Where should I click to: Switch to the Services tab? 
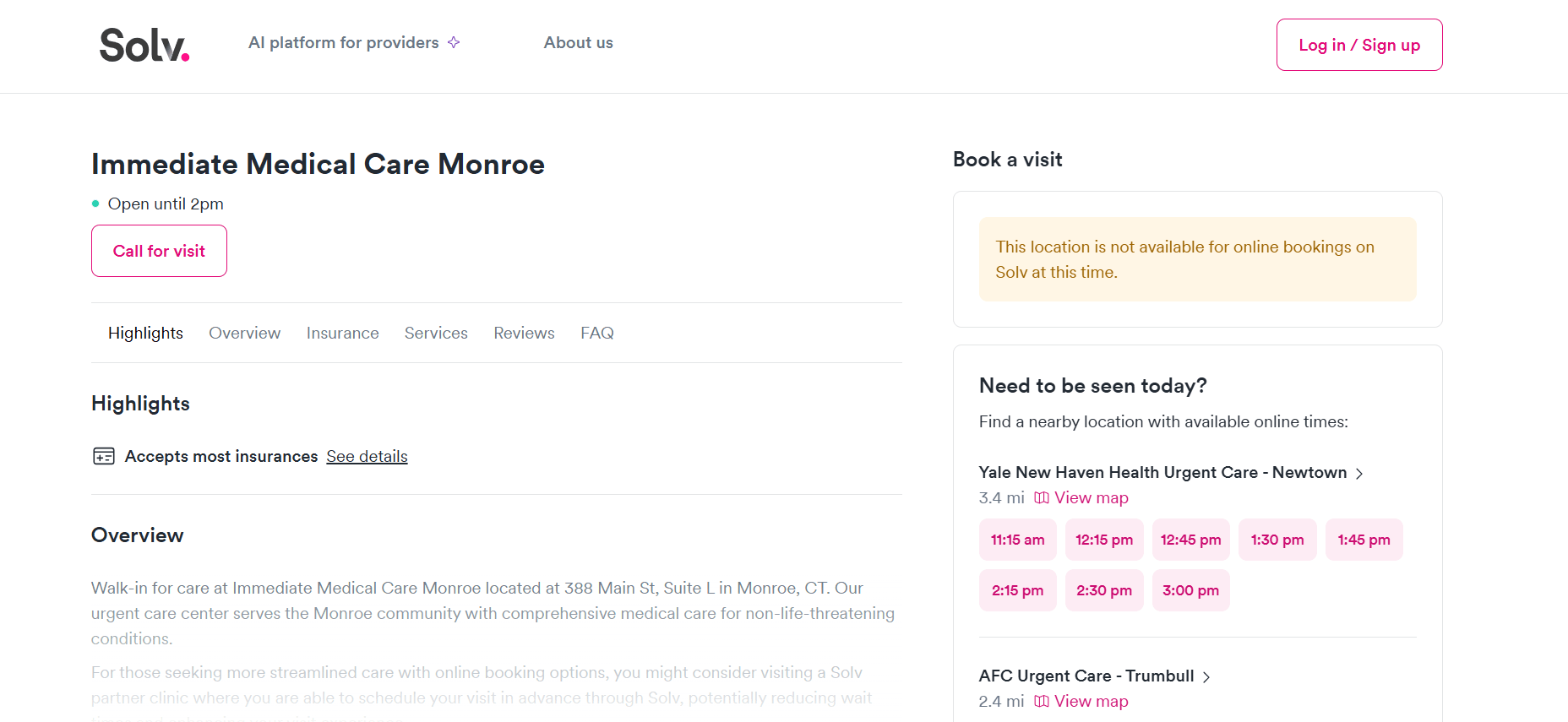(x=436, y=333)
